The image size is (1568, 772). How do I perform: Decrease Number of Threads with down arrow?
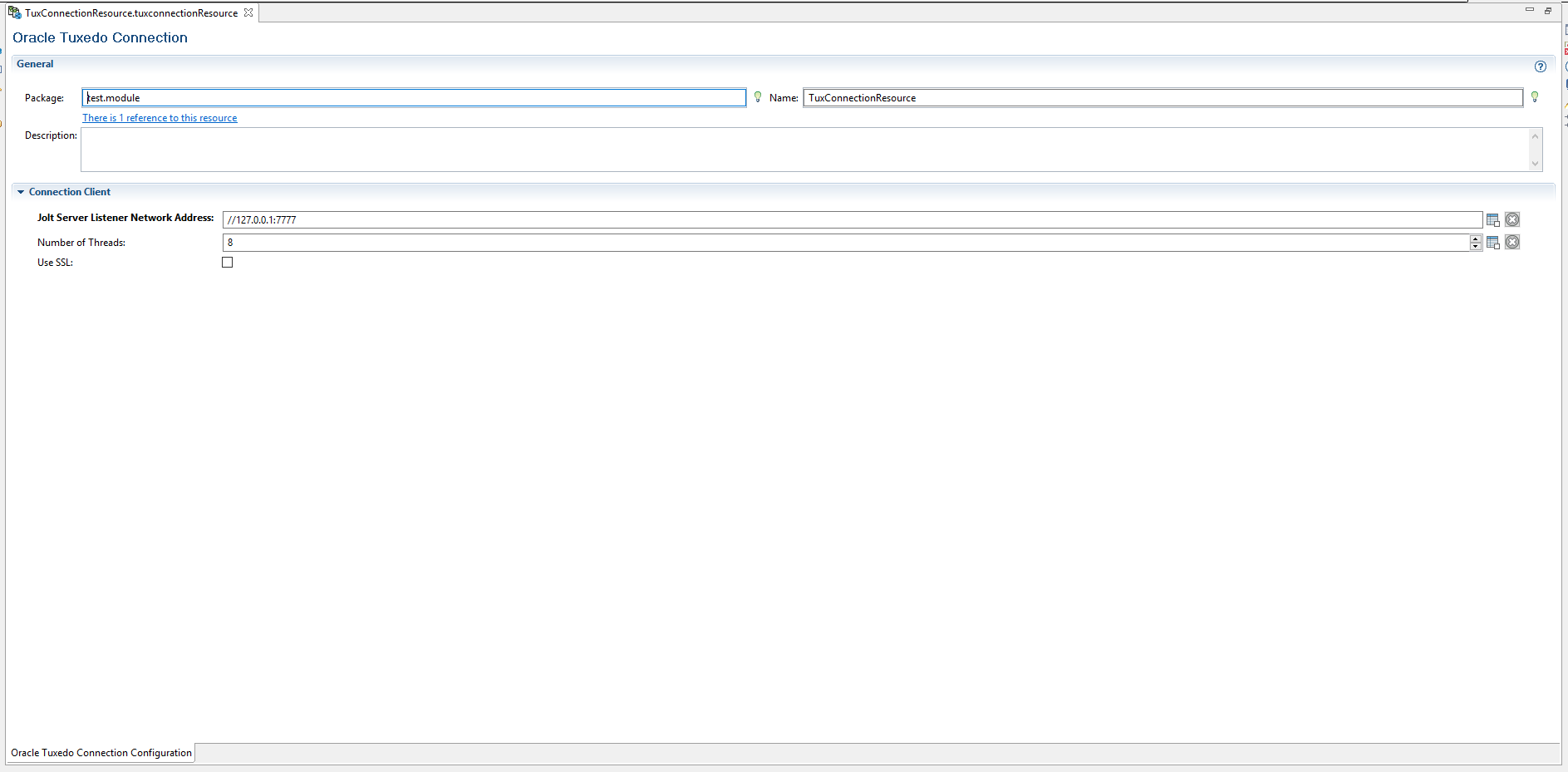1476,246
